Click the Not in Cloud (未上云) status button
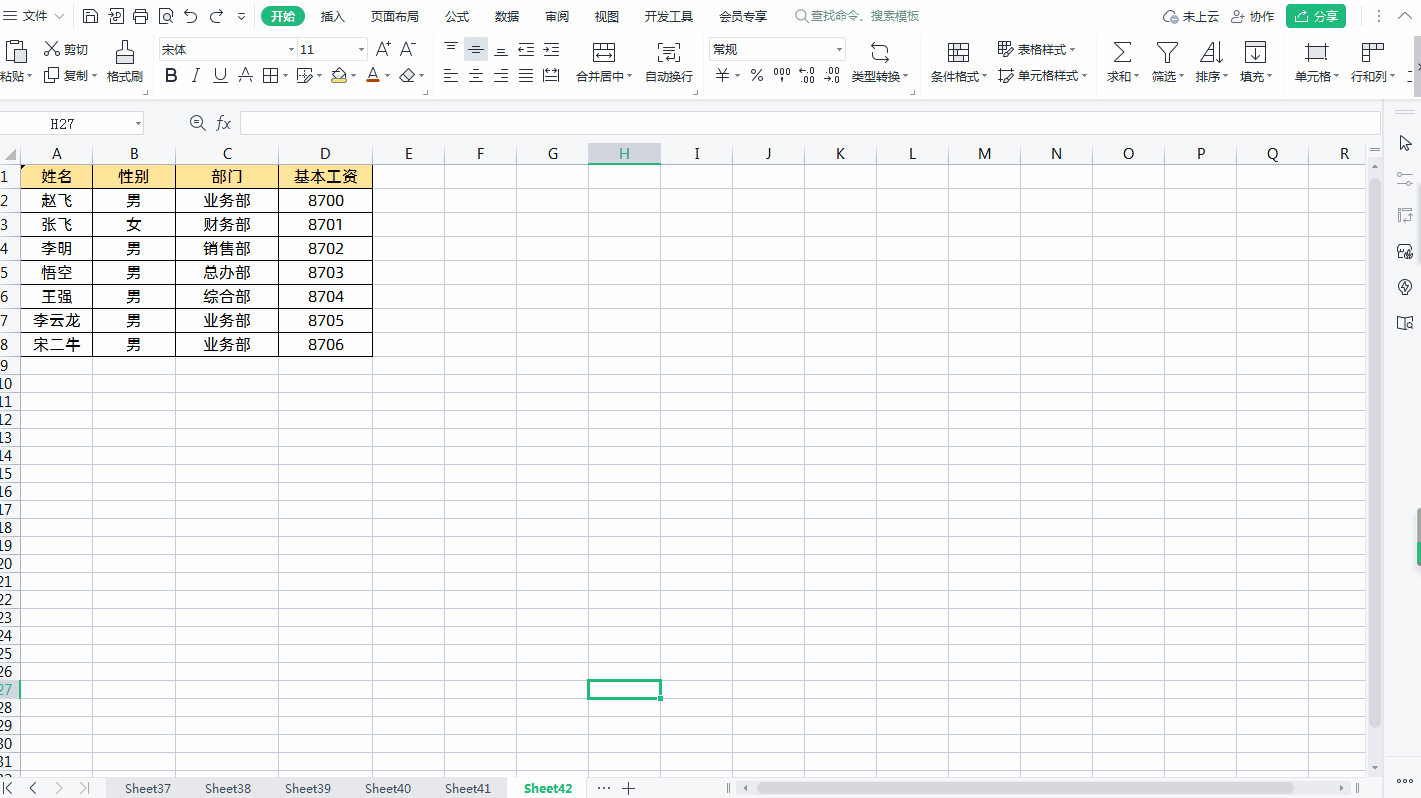The image size is (1421, 798). (x=1191, y=16)
